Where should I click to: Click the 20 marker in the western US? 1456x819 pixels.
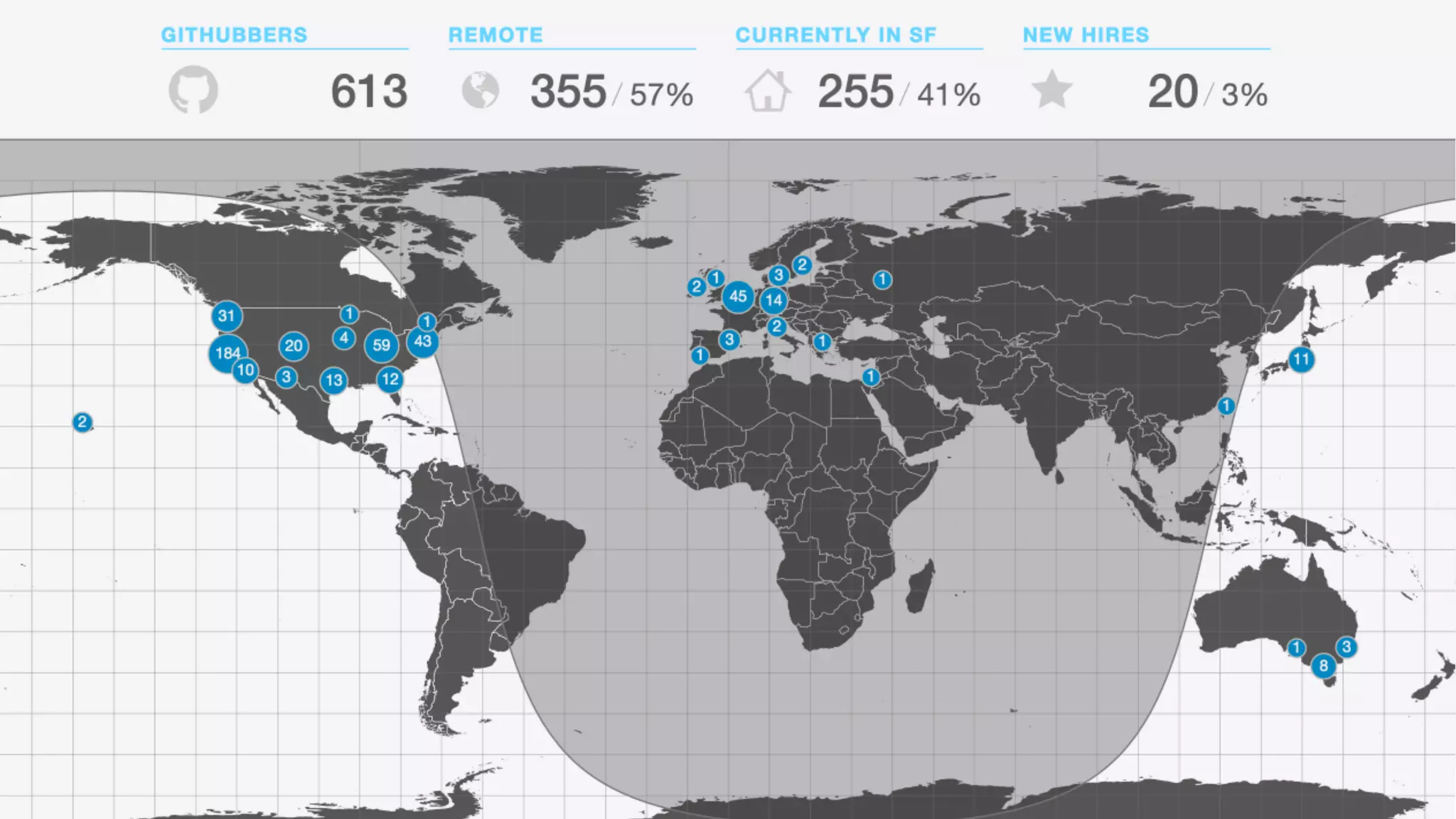pos(294,346)
